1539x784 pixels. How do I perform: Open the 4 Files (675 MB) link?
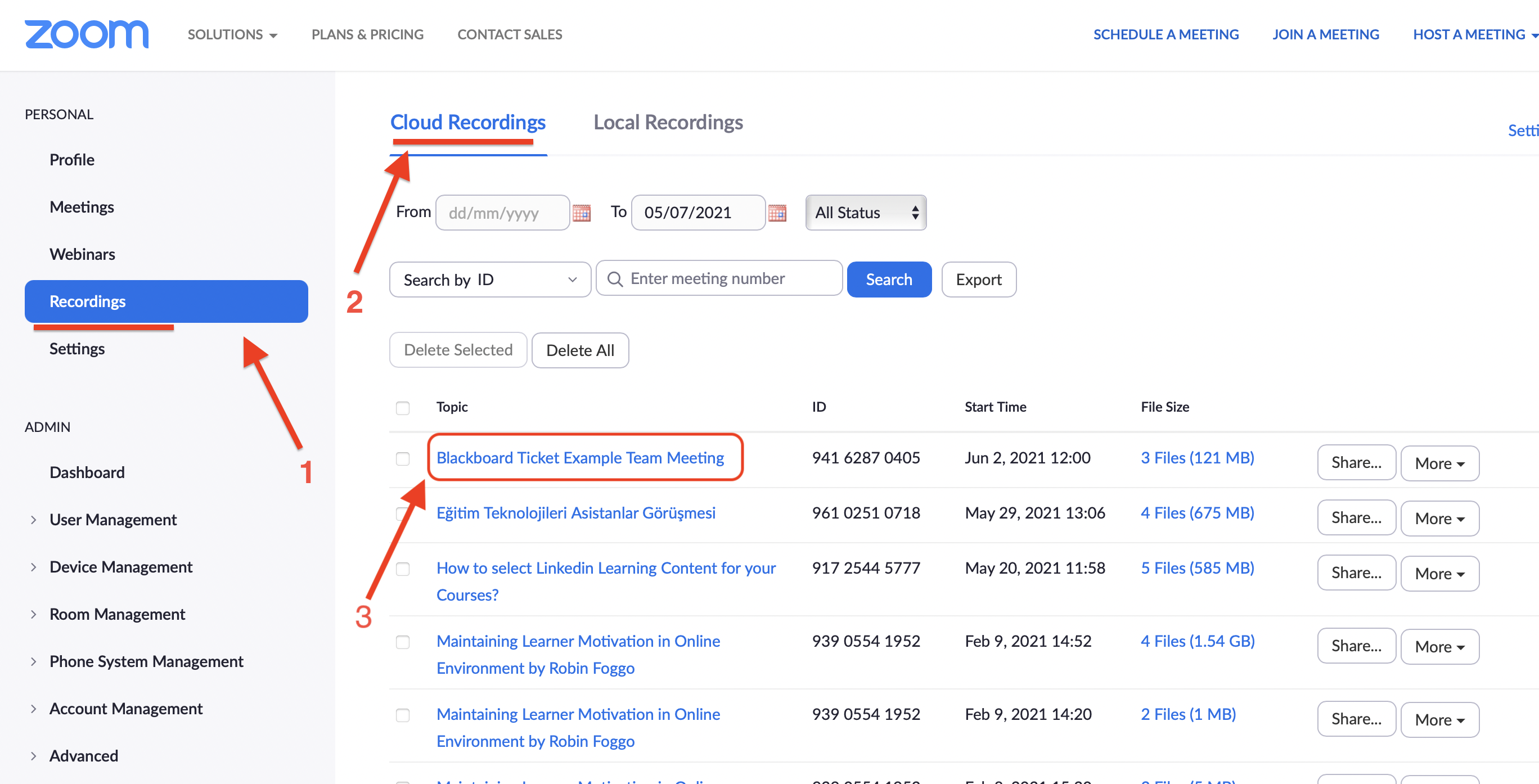[1197, 513]
